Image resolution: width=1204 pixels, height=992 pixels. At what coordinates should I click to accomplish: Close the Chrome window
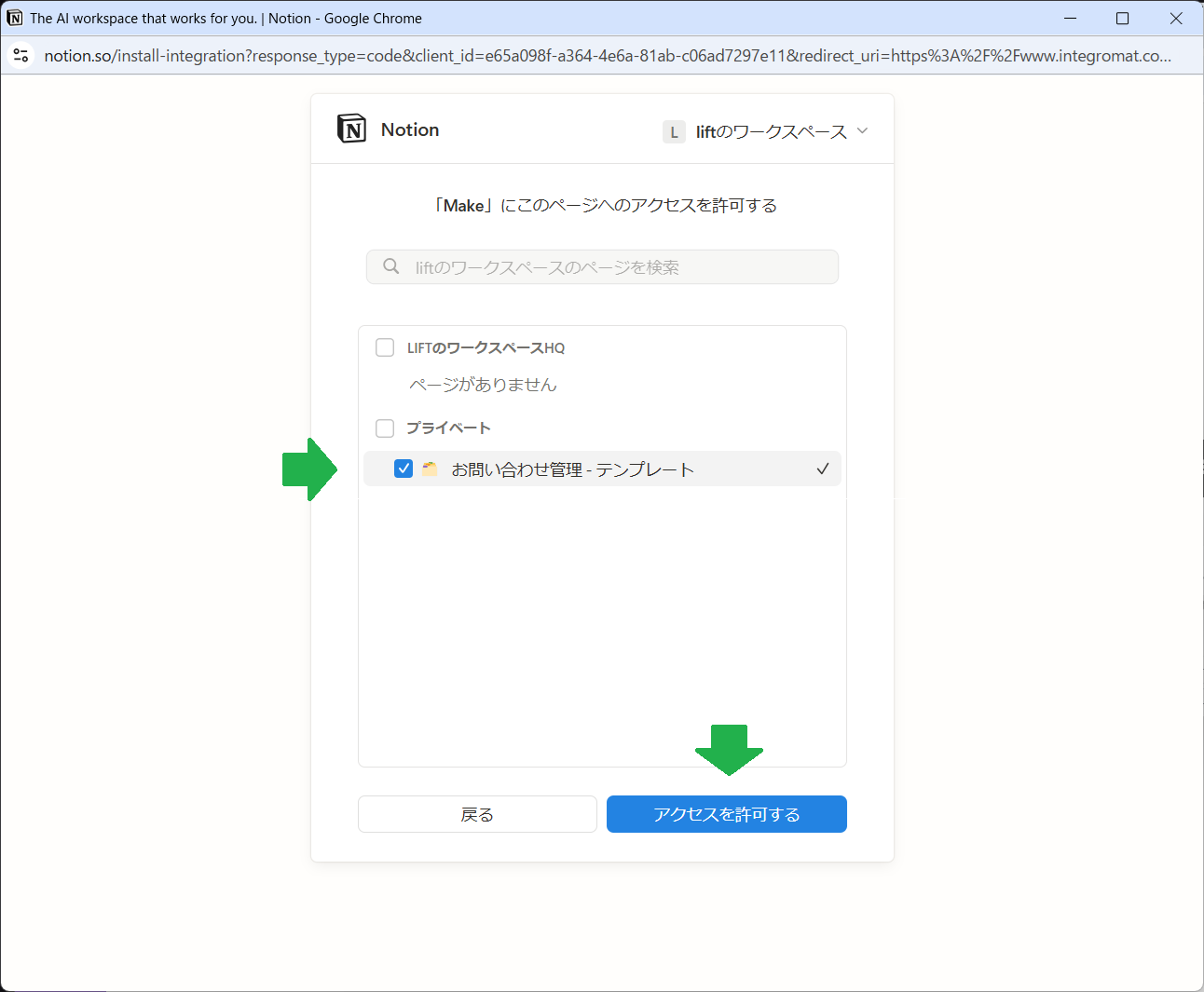1176,19
